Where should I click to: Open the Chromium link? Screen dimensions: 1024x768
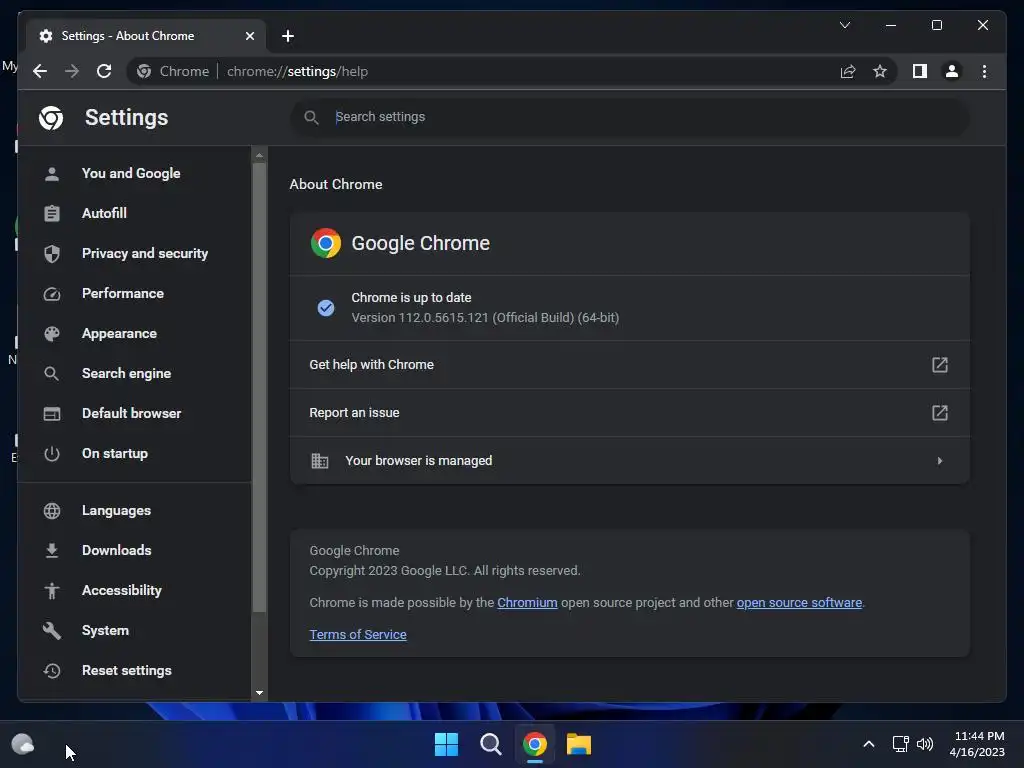(527, 602)
